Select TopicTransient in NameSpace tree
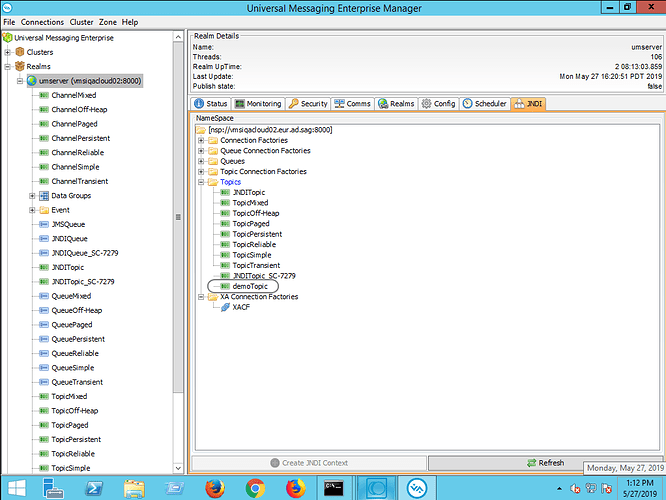 tap(256, 266)
